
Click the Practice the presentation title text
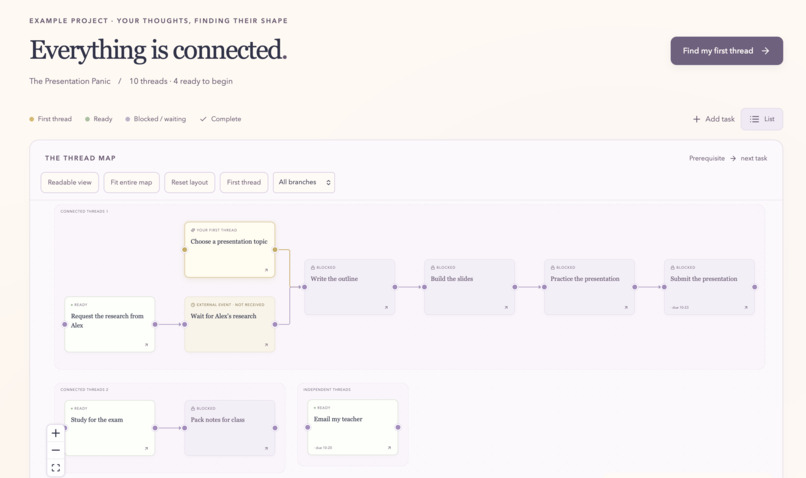[x=585, y=279]
